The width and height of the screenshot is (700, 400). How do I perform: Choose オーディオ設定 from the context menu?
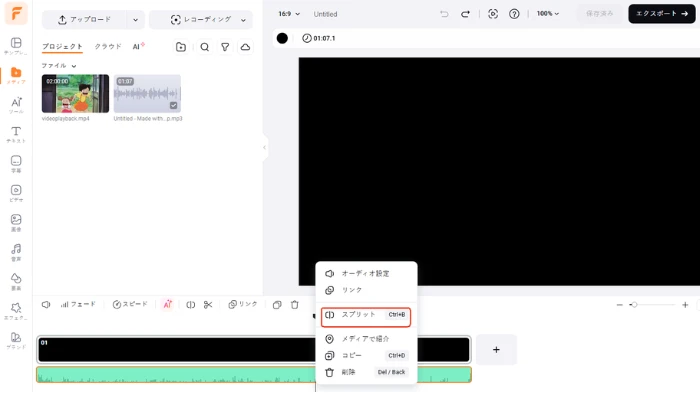pyautogui.click(x=366, y=273)
